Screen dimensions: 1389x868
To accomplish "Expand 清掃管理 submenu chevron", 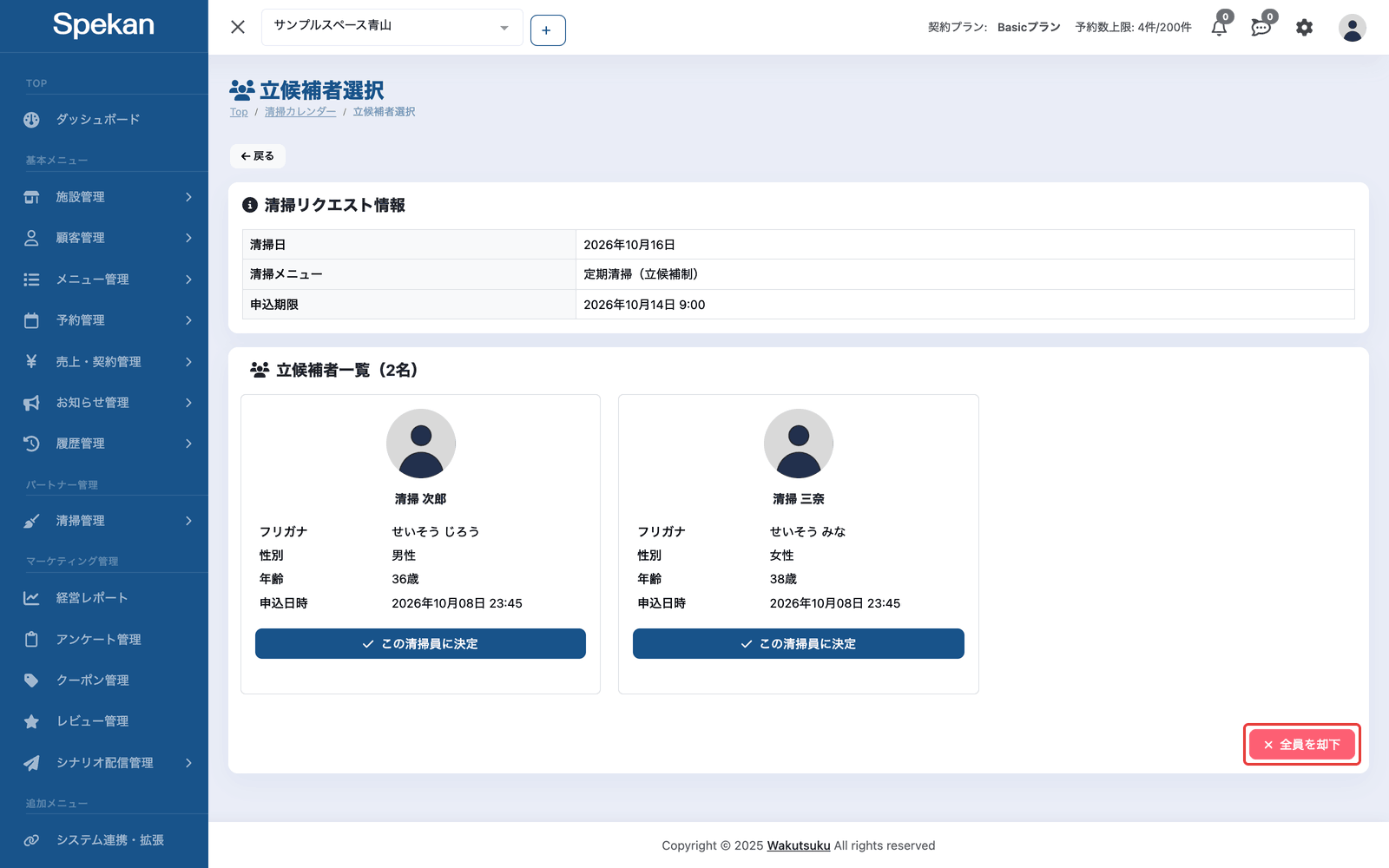I will pyautogui.click(x=188, y=521).
